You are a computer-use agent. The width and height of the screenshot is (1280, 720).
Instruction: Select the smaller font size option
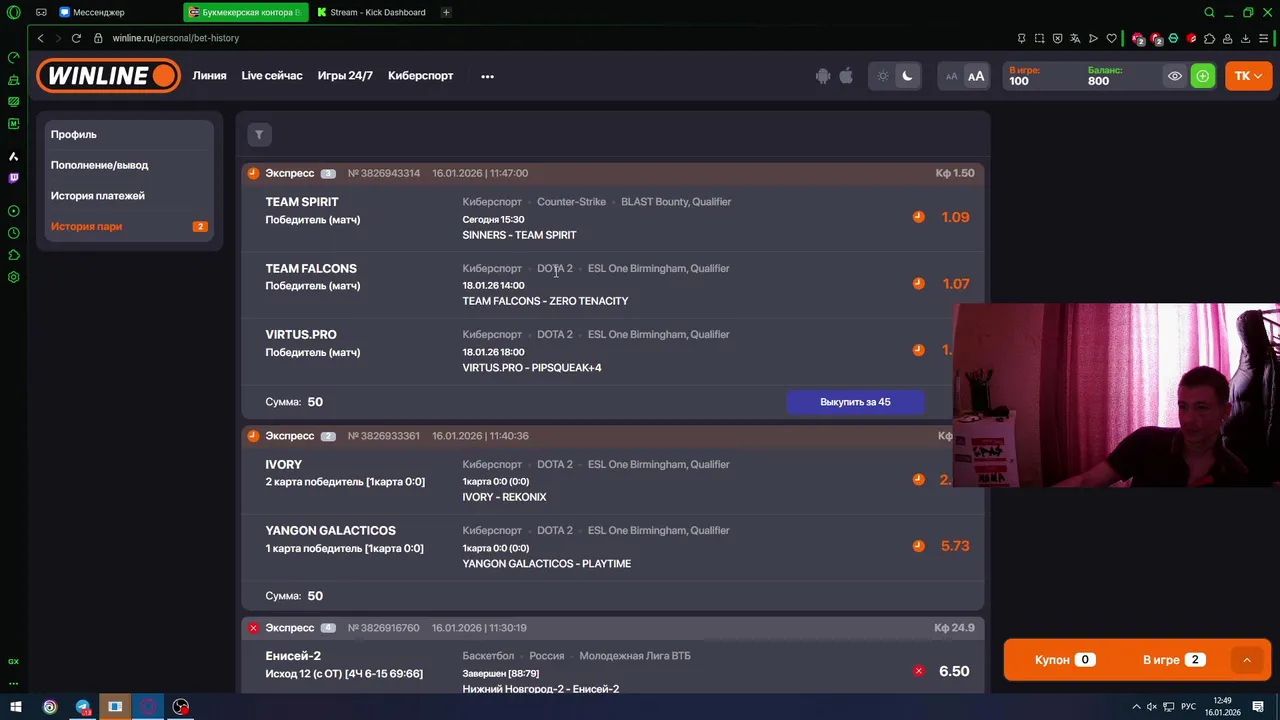952,76
